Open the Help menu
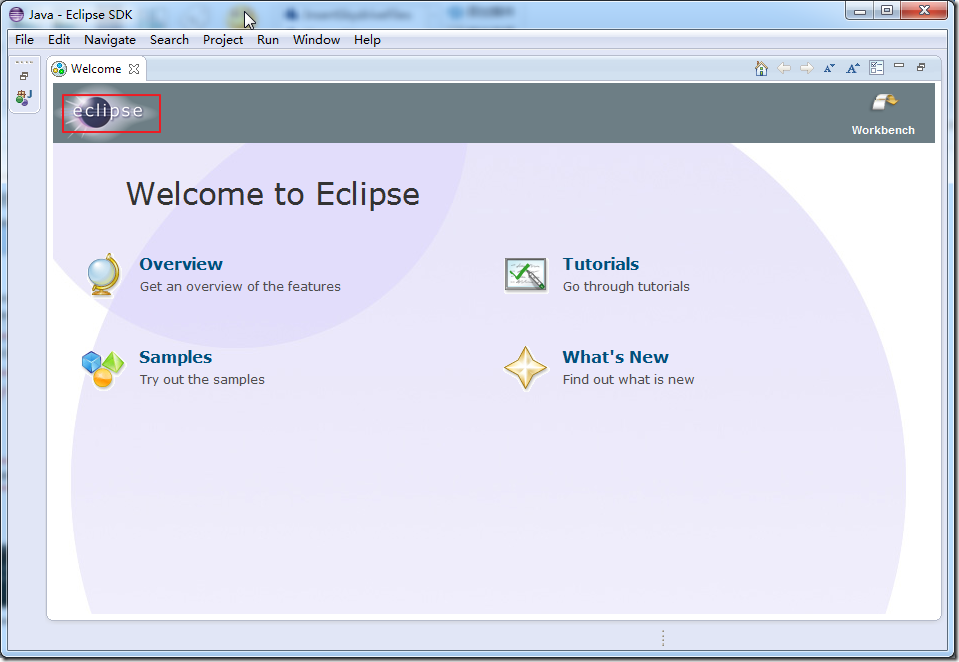Image resolution: width=959 pixels, height=662 pixels. pyautogui.click(x=367, y=40)
